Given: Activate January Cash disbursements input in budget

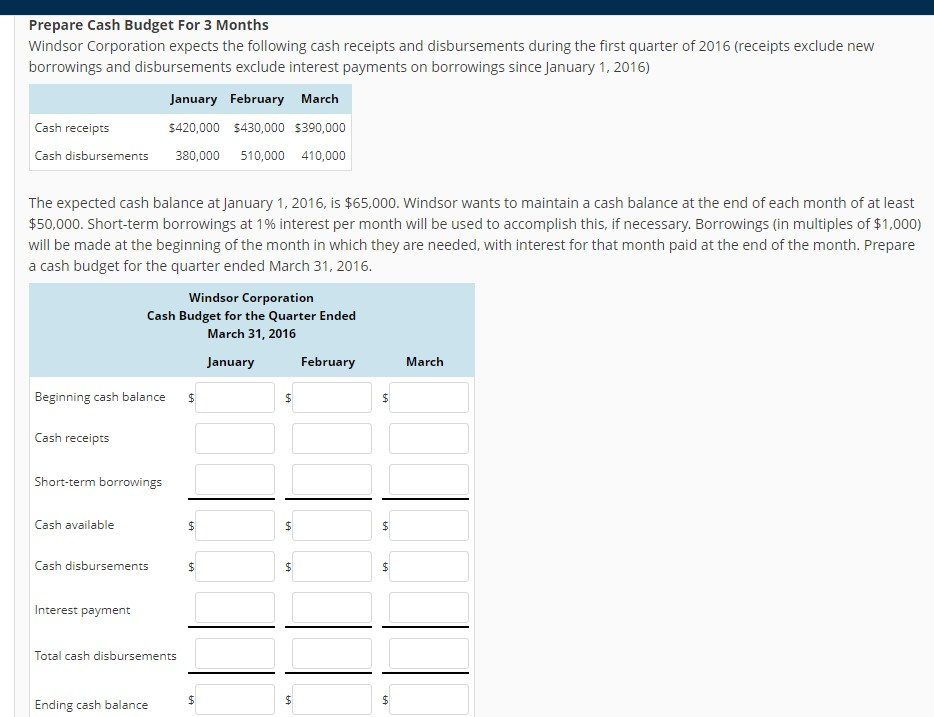Looking at the screenshot, I should [235, 566].
